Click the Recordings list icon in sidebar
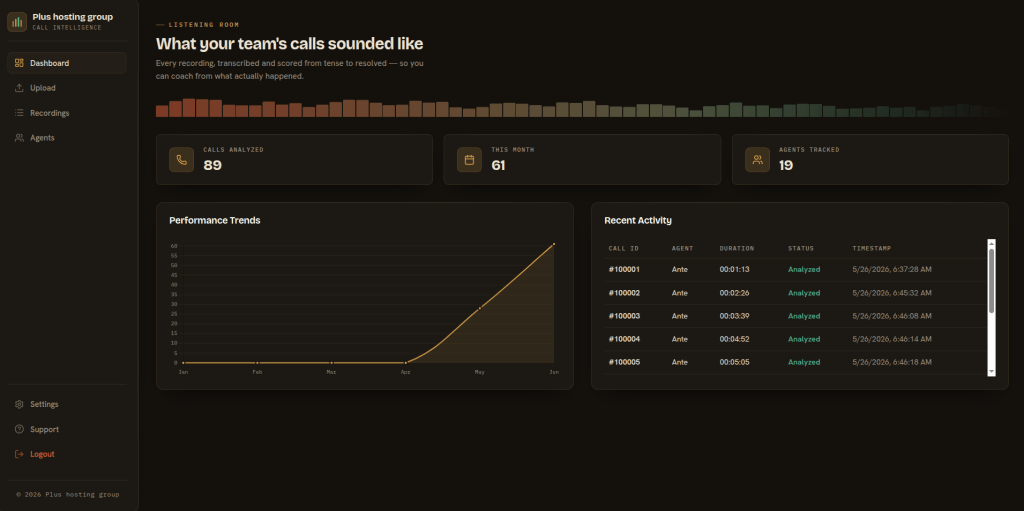 19,113
